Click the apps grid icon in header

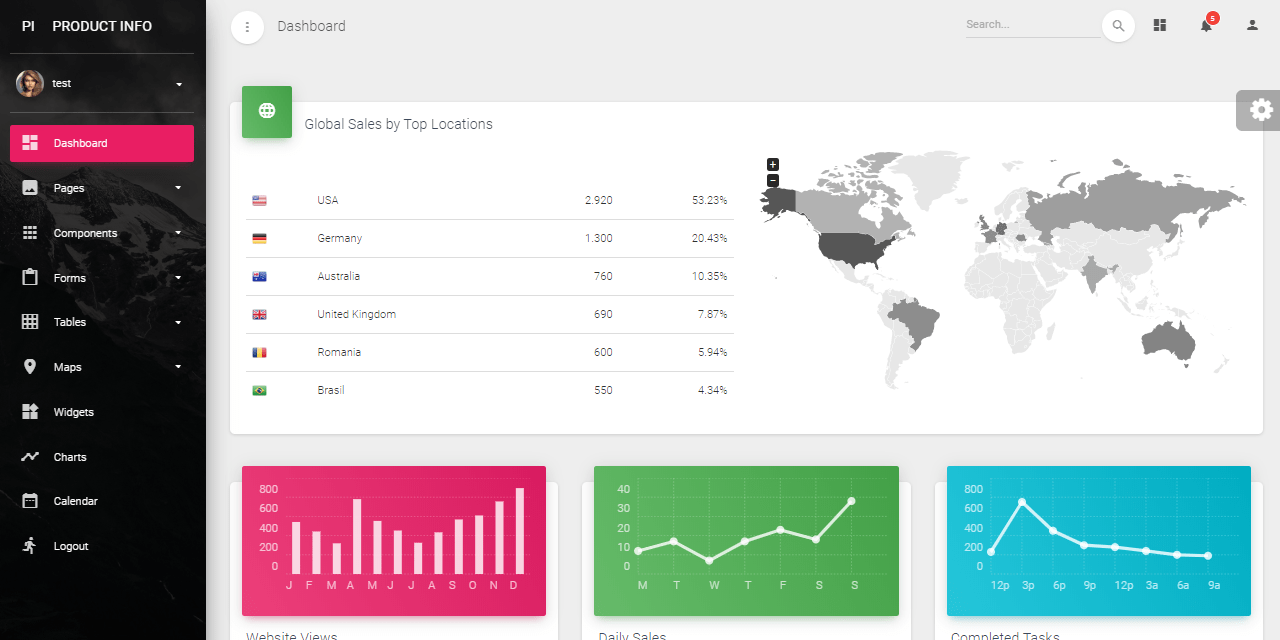click(x=1159, y=24)
